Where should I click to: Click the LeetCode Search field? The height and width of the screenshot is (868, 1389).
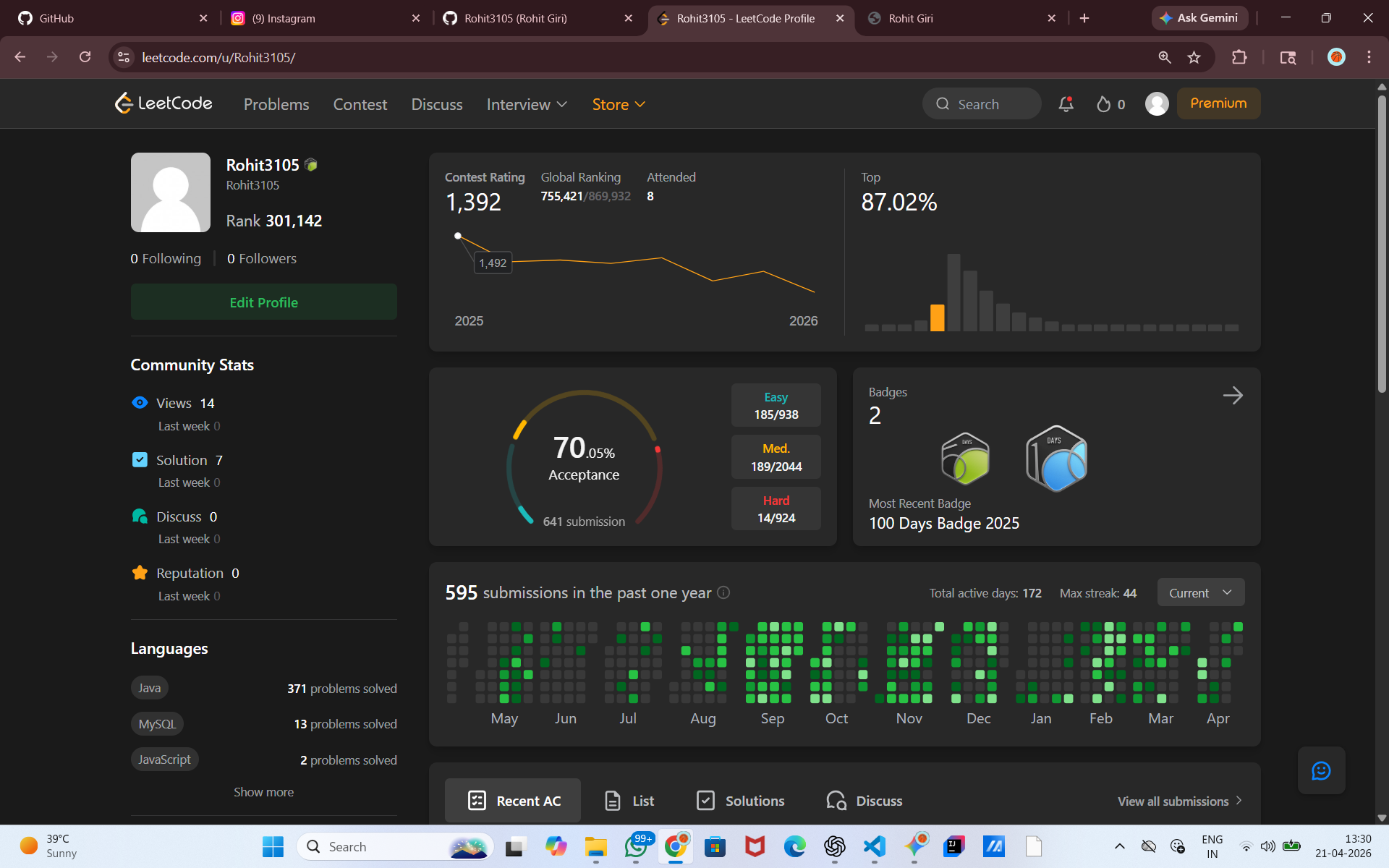click(982, 104)
